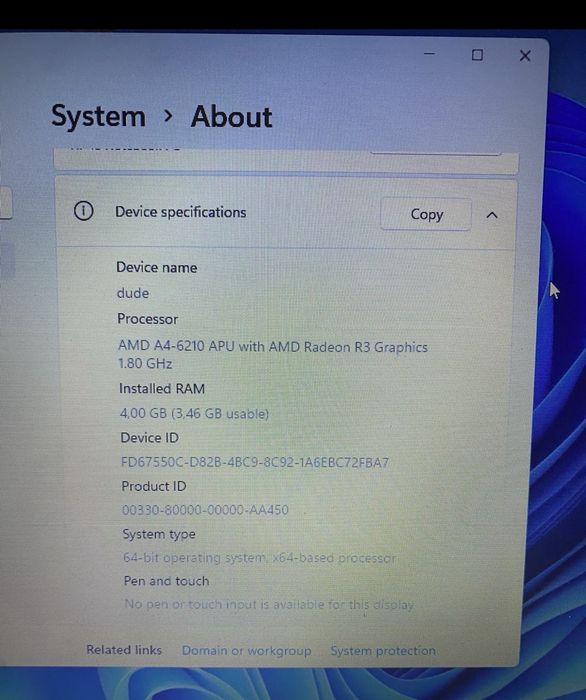Go back to System in breadcrumb
This screenshot has width=586, height=700.
click(x=99, y=116)
